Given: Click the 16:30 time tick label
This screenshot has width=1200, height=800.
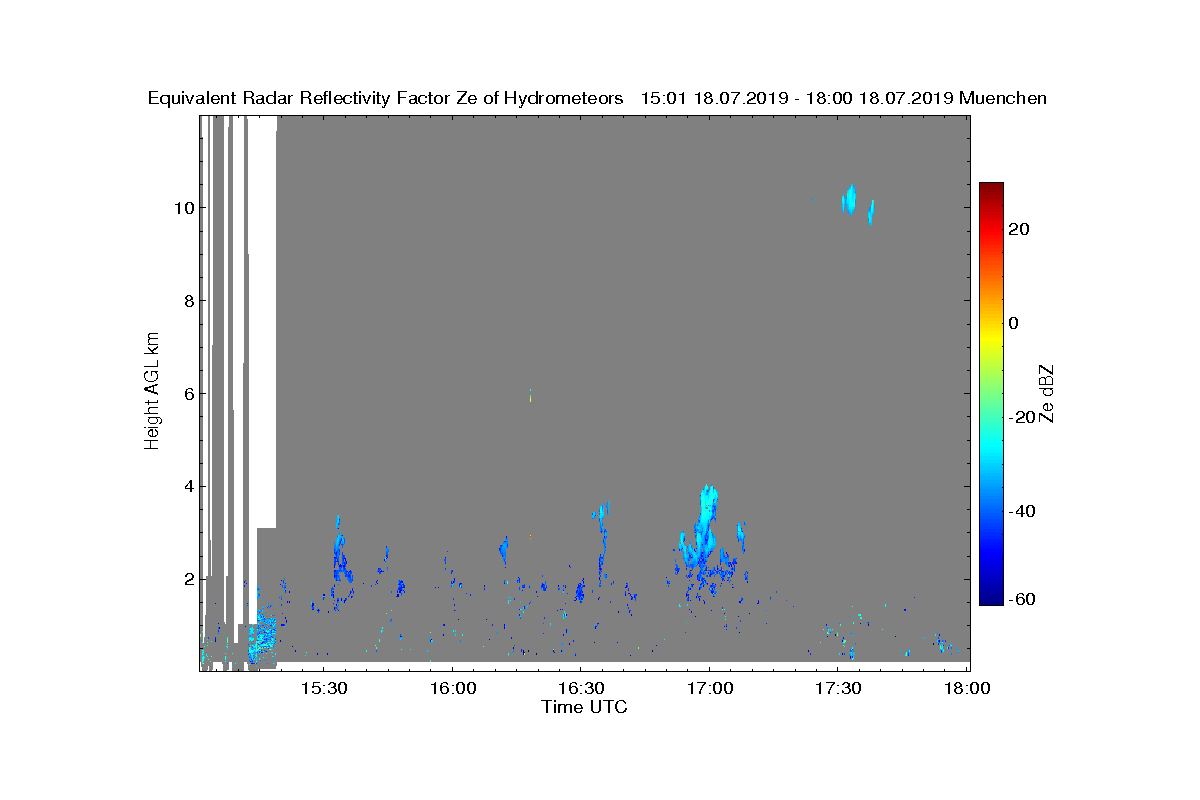Looking at the screenshot, I should pyautogui.click(x=580, y=688).
